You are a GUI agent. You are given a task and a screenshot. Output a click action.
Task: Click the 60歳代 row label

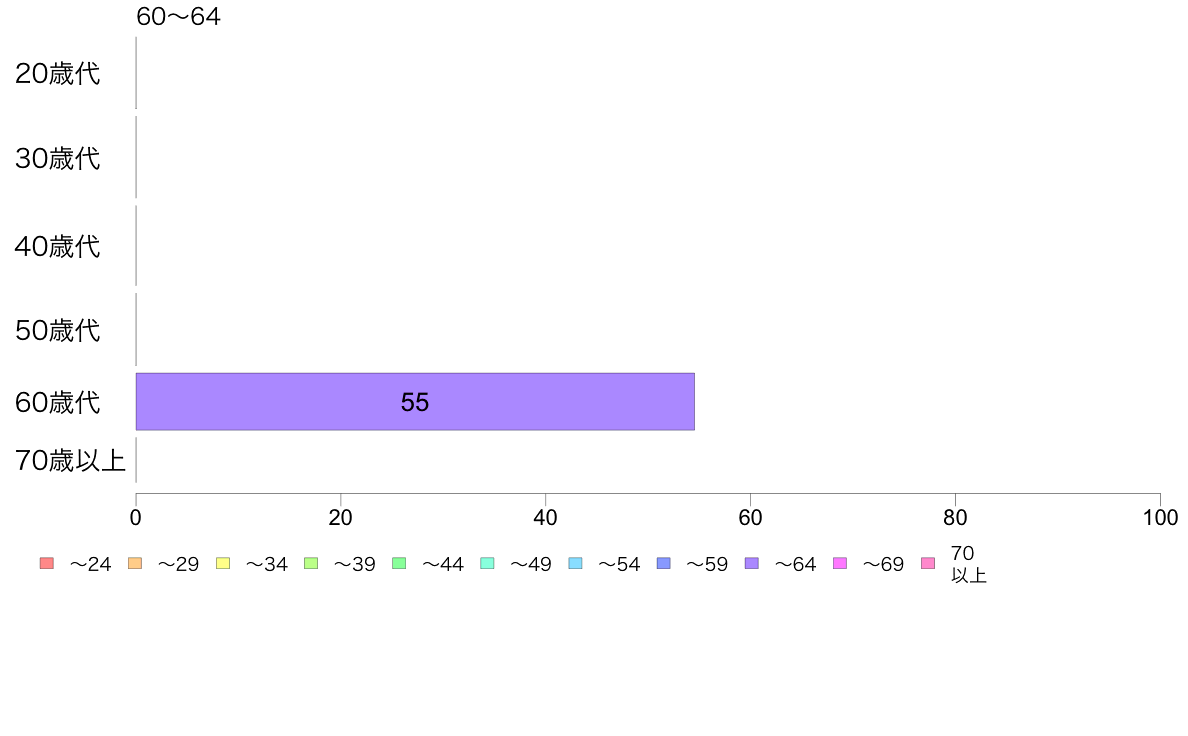pyautogui.click(x=58, y=402)
